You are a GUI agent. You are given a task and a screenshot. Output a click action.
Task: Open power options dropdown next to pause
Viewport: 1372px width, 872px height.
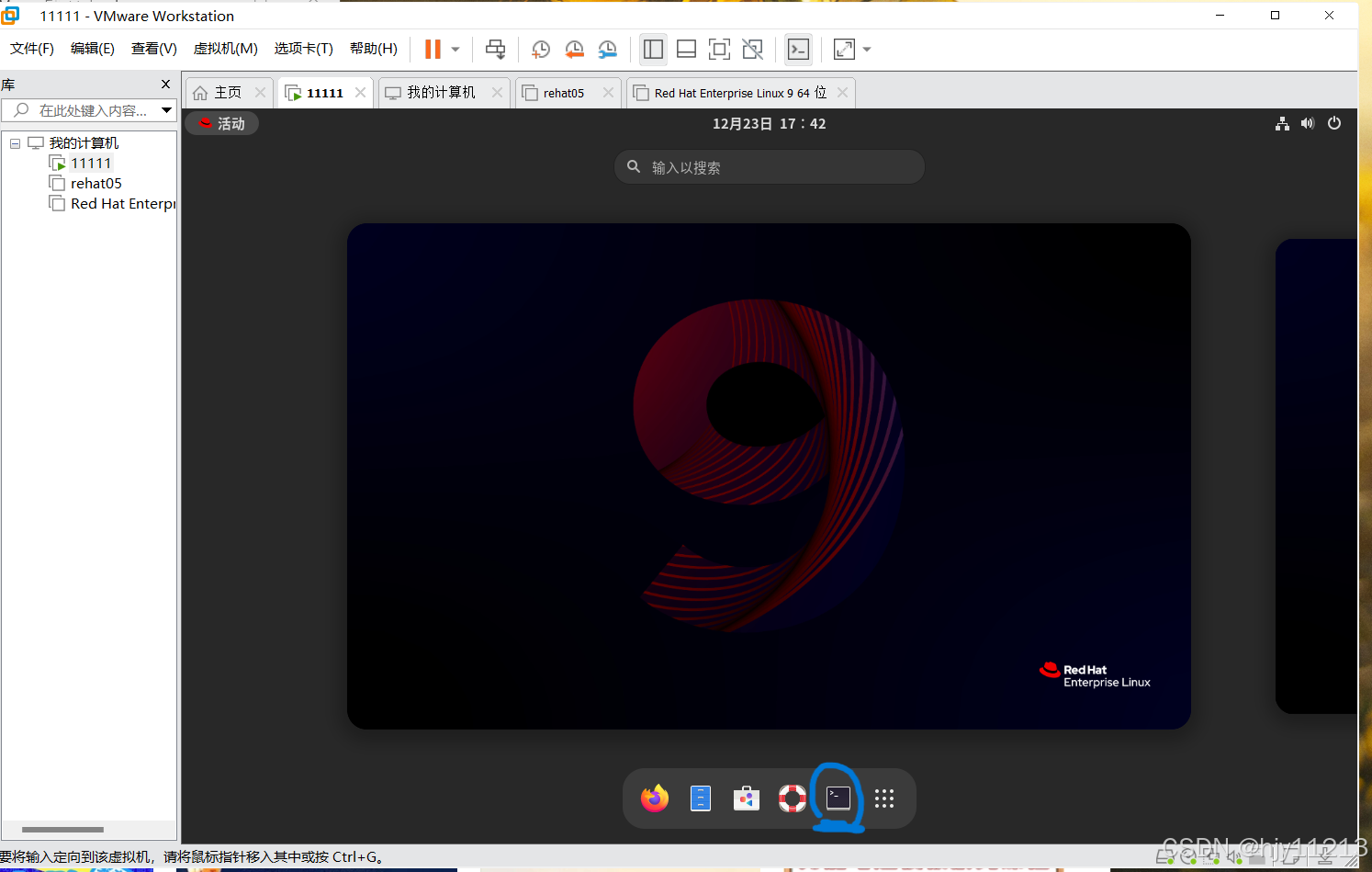coord(455,50)
